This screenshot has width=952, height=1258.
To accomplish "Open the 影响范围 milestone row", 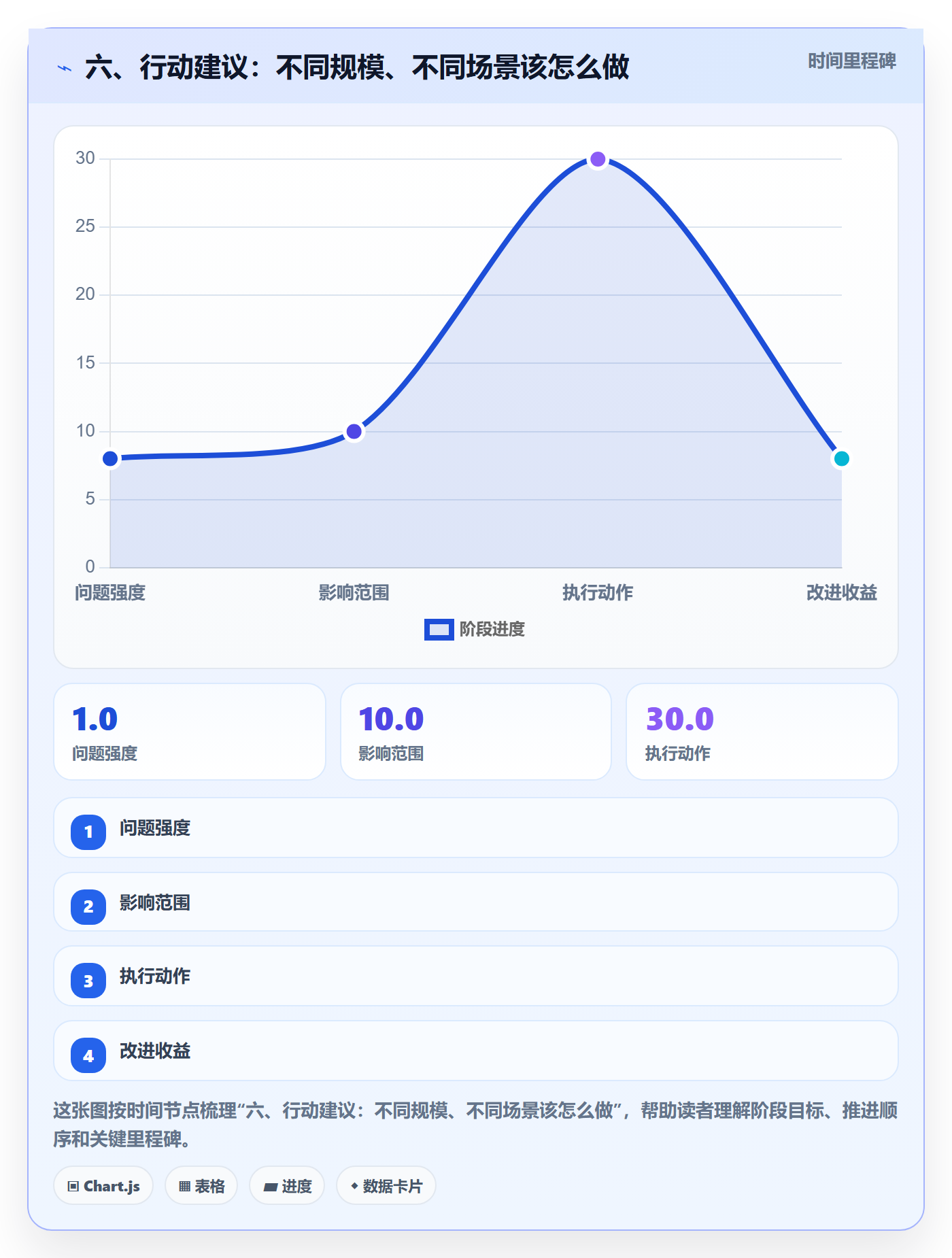I will coord(476,902).
